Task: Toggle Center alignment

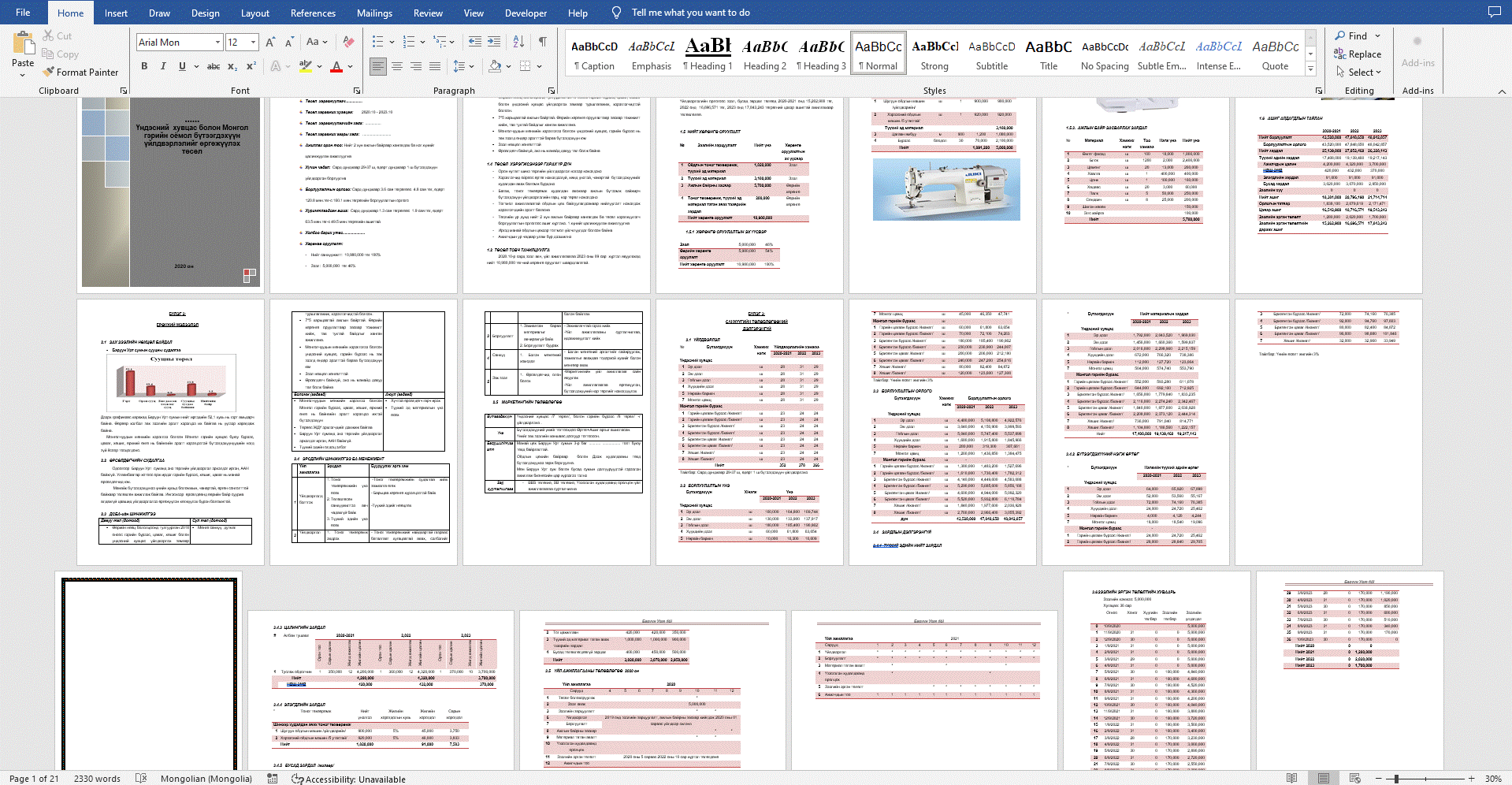Action: pyautogui.click(x=397, y=66)
